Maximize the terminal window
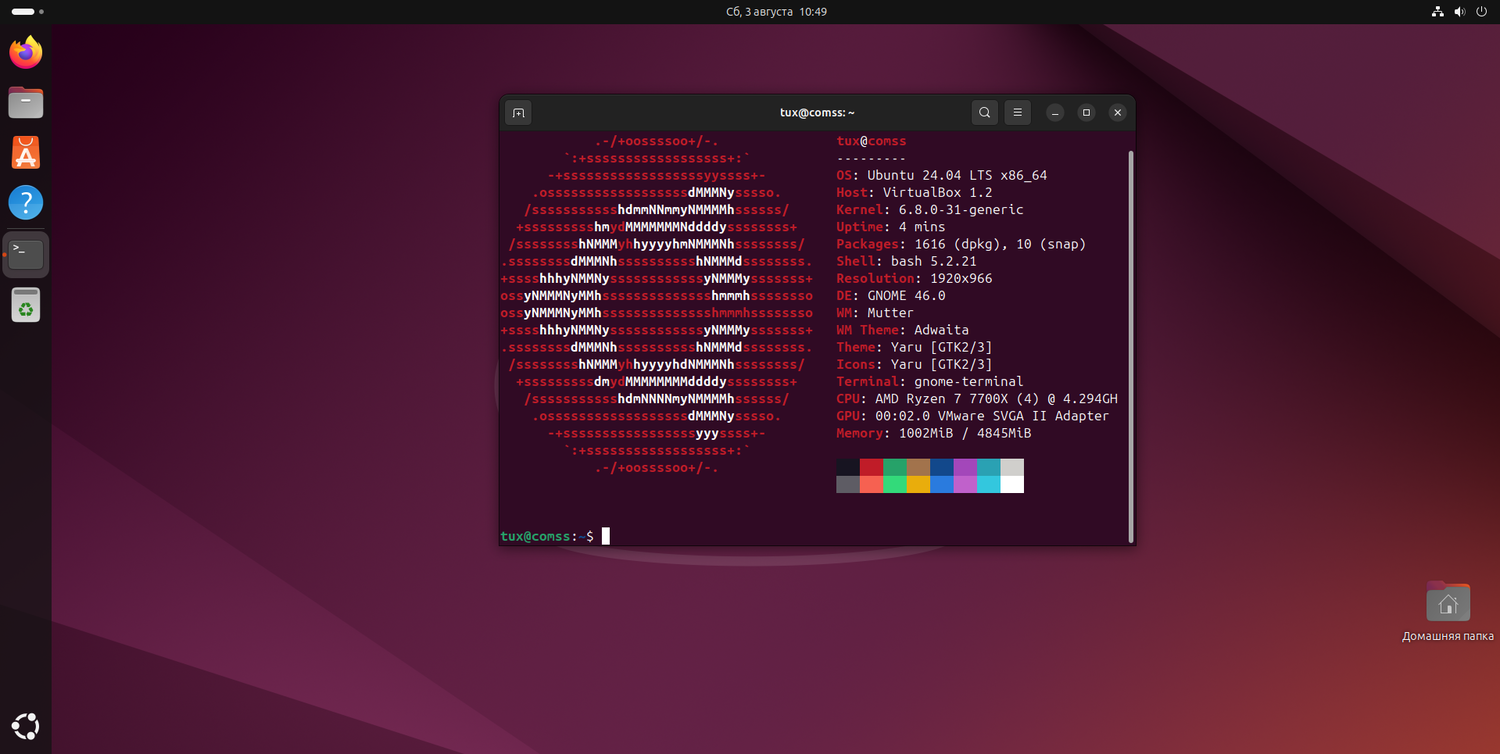Screen dimensions: 1500x754 coord(1086,113)
